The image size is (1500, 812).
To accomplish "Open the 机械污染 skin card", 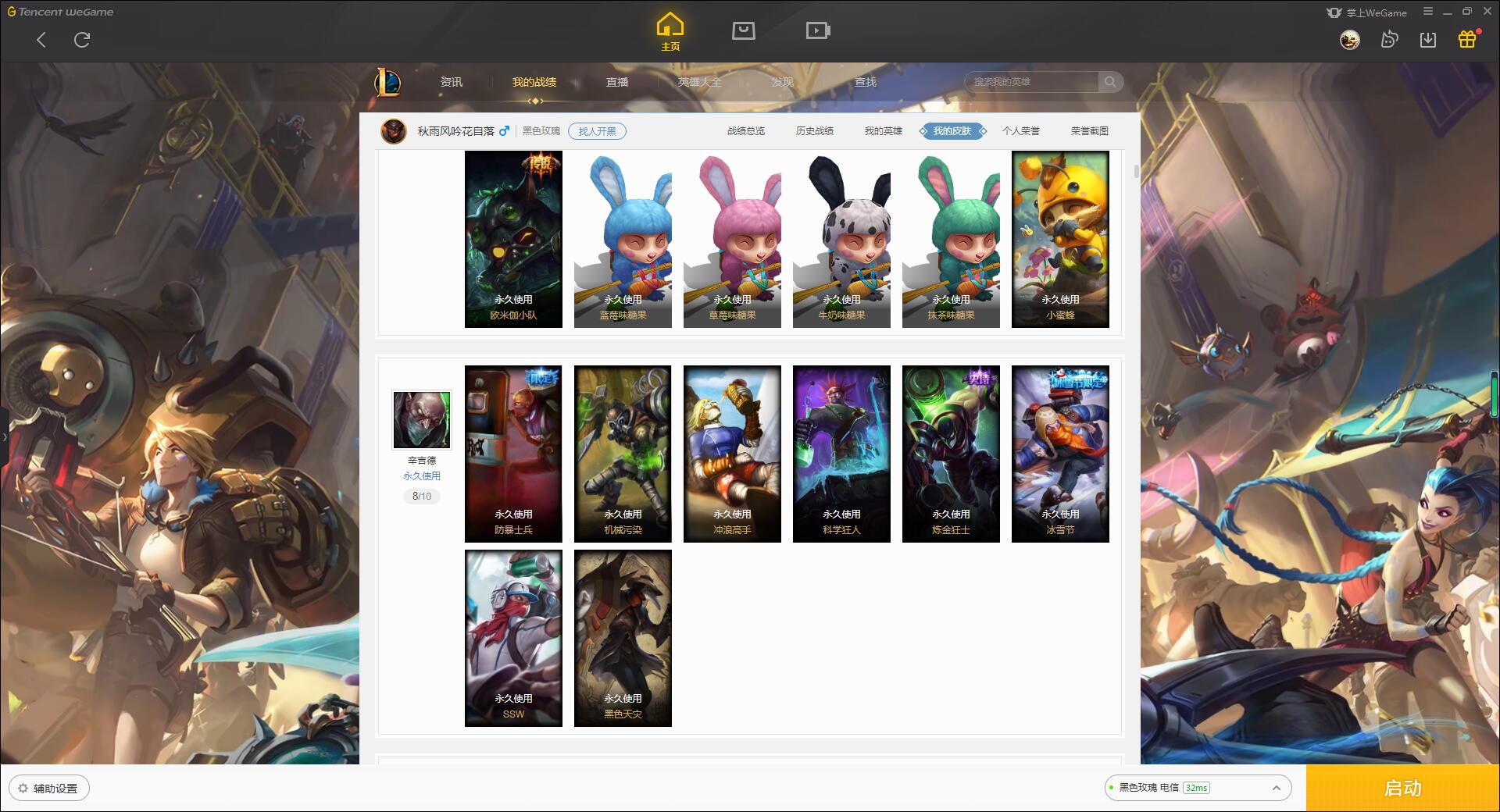I will 623,454.
